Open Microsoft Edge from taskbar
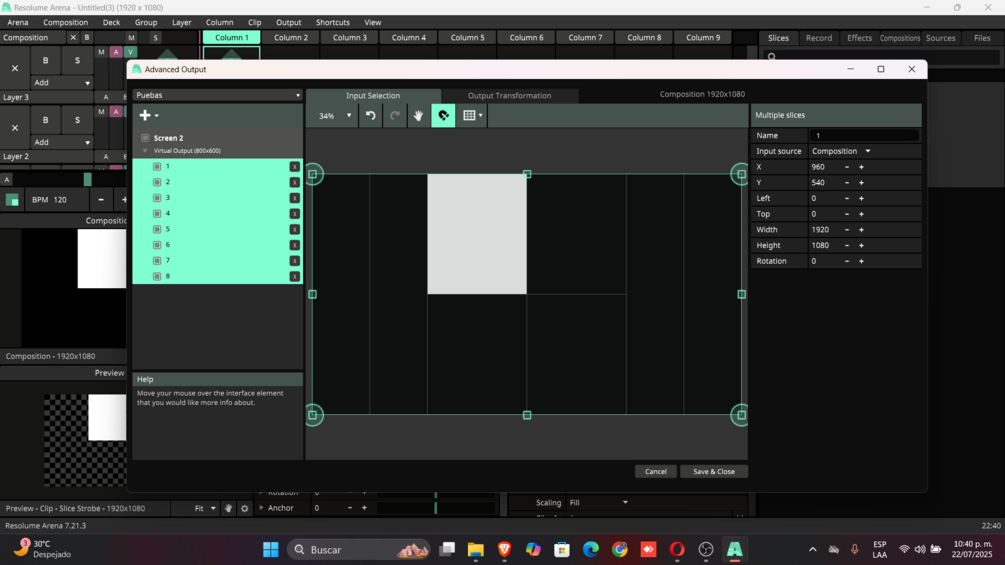 click(x=591, y=550)
